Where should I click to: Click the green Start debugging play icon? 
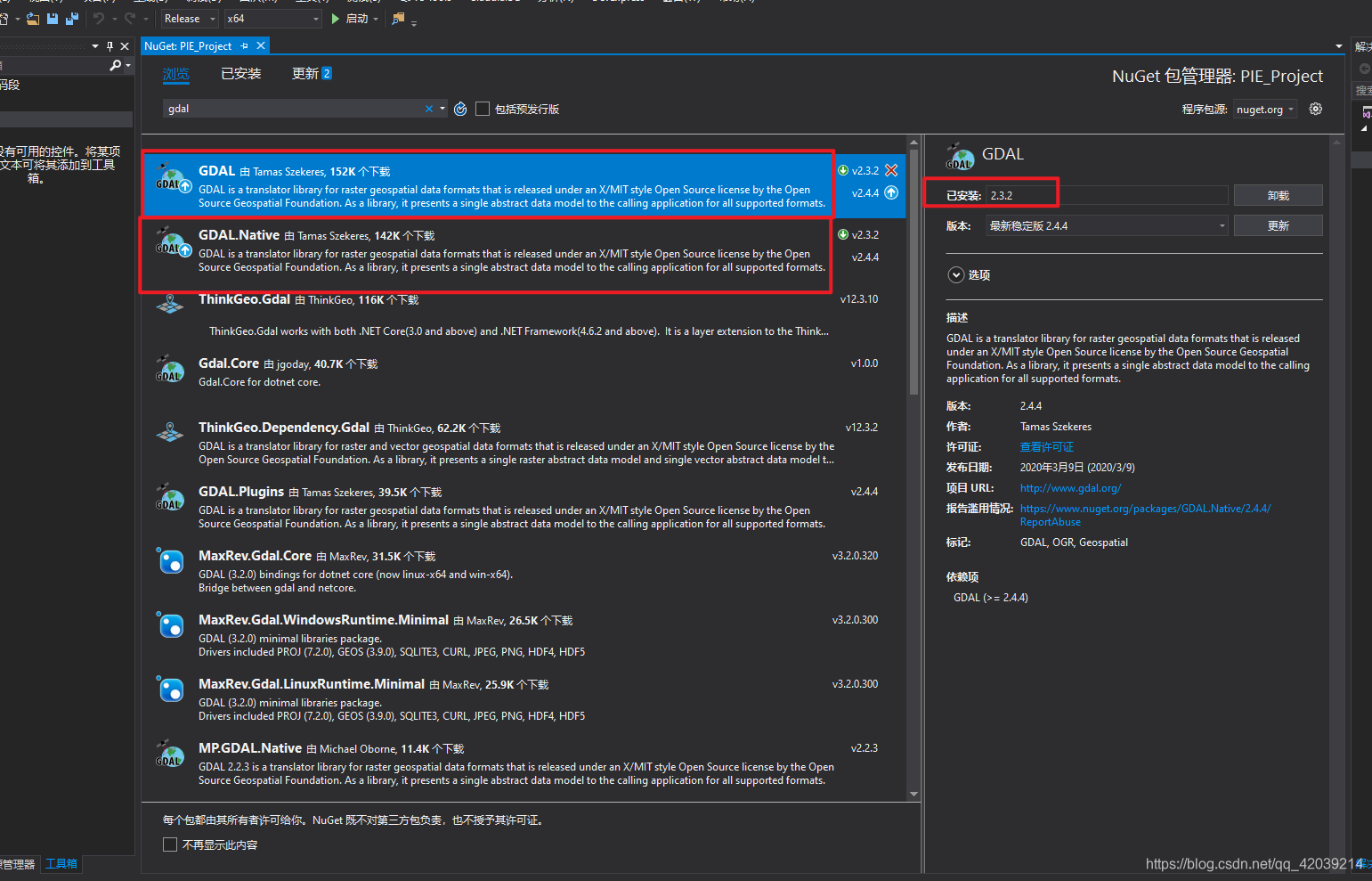click(x=336, y=19)
